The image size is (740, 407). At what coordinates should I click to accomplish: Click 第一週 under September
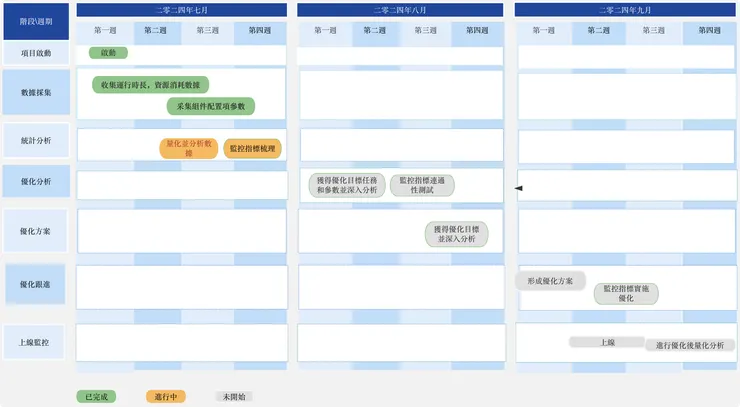click(x=544, y=31)
